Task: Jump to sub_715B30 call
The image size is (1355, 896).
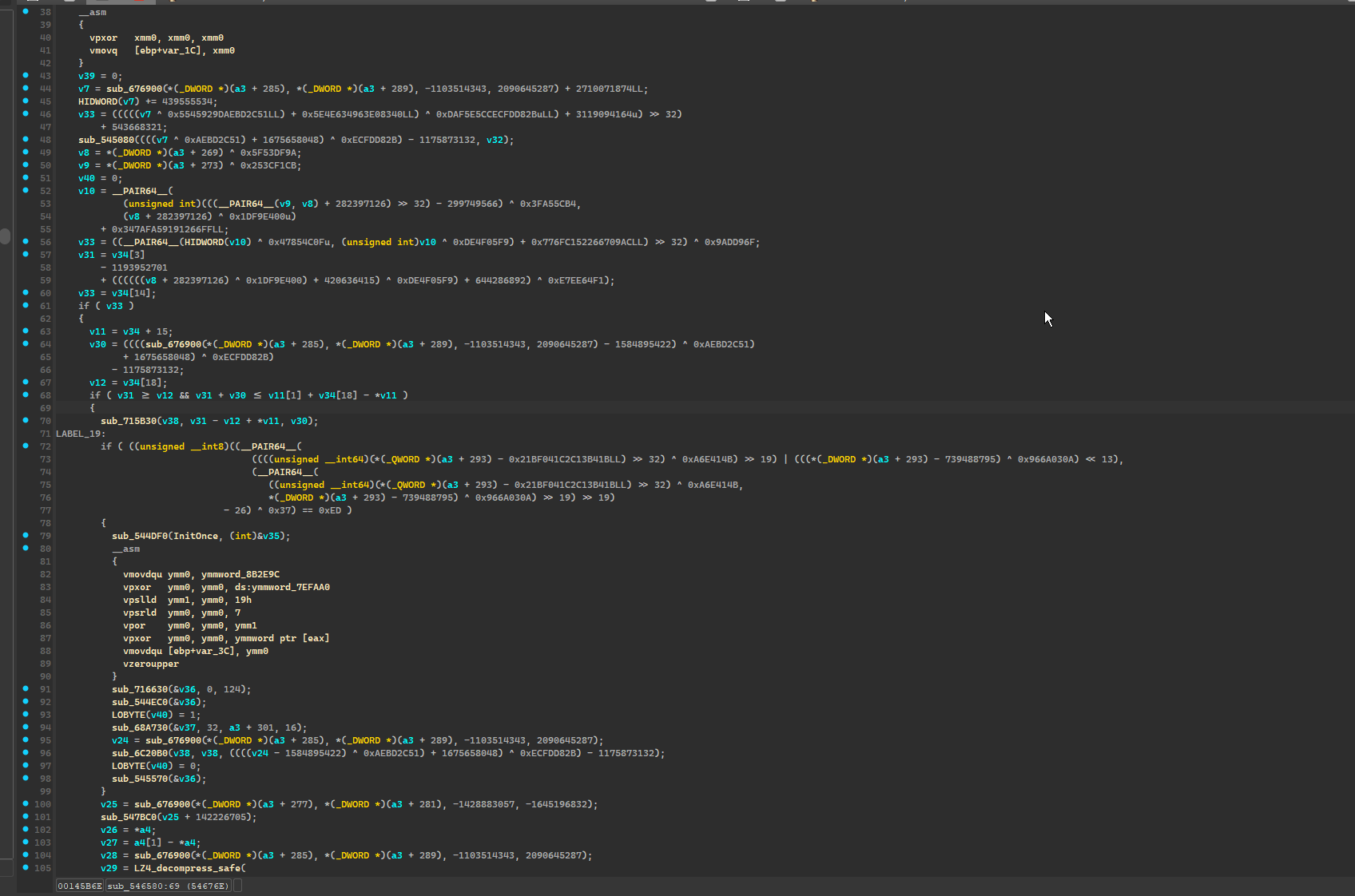Action: pos(128,421)
